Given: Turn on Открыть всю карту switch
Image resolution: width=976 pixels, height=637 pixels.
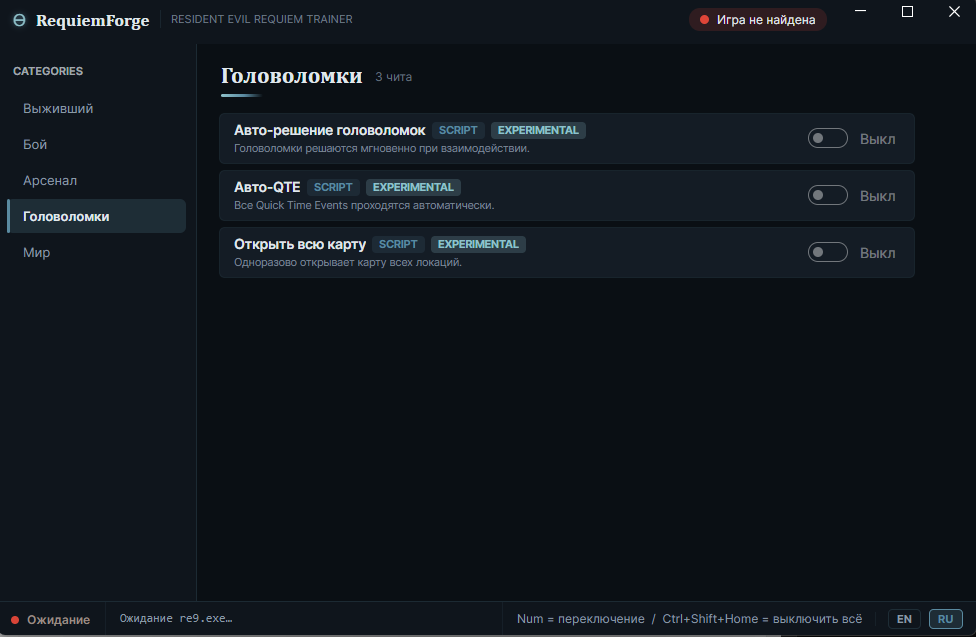Looking at the screenshot, I should (827, 252).
